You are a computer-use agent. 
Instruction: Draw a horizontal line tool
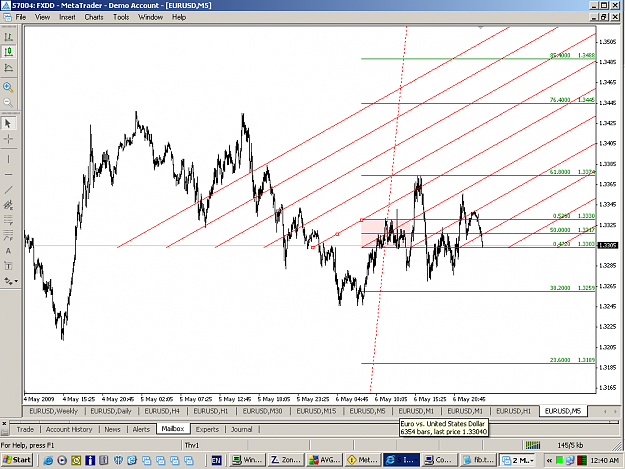point(8,175)
